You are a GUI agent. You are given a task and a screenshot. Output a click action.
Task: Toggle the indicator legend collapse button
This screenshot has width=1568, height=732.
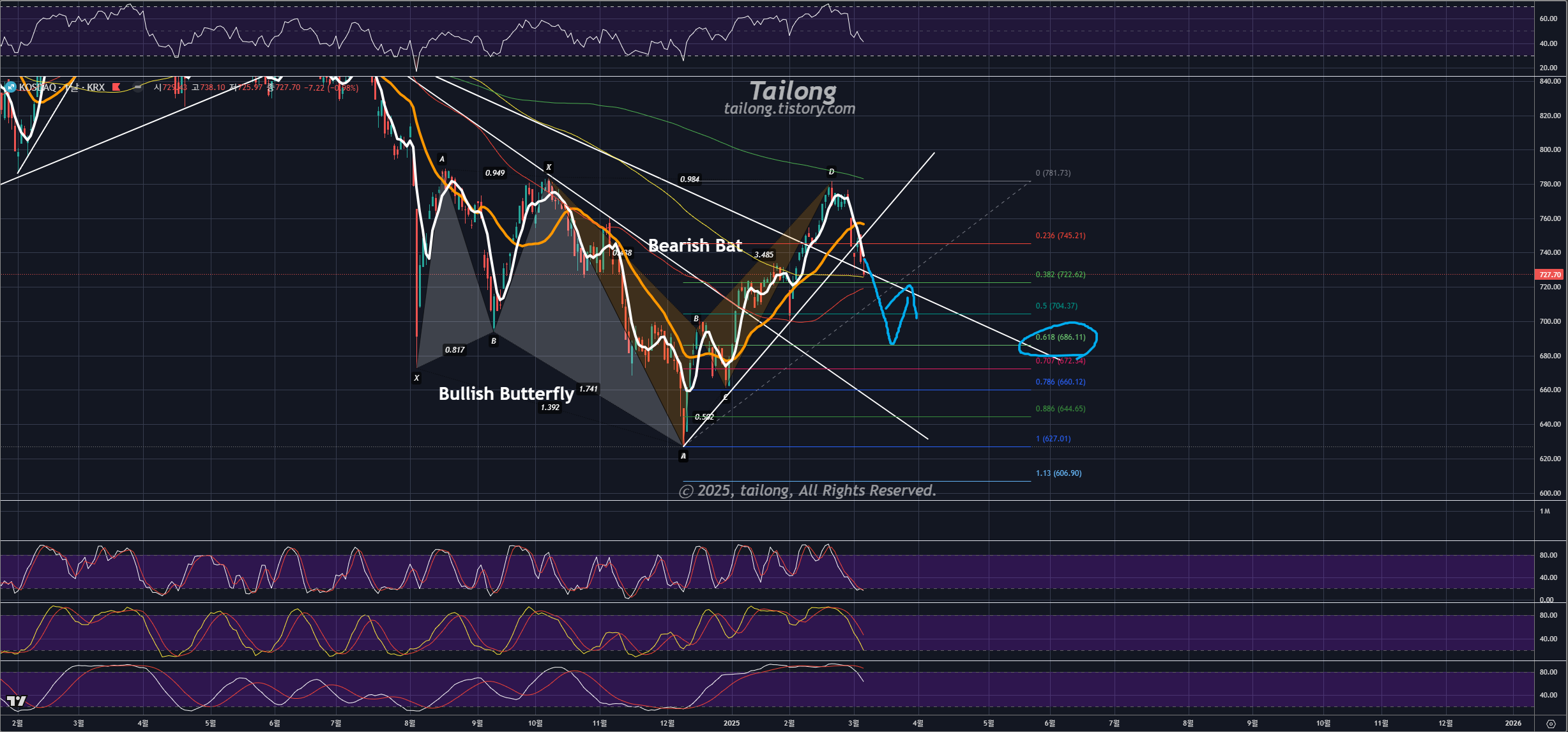coord(137,87)
